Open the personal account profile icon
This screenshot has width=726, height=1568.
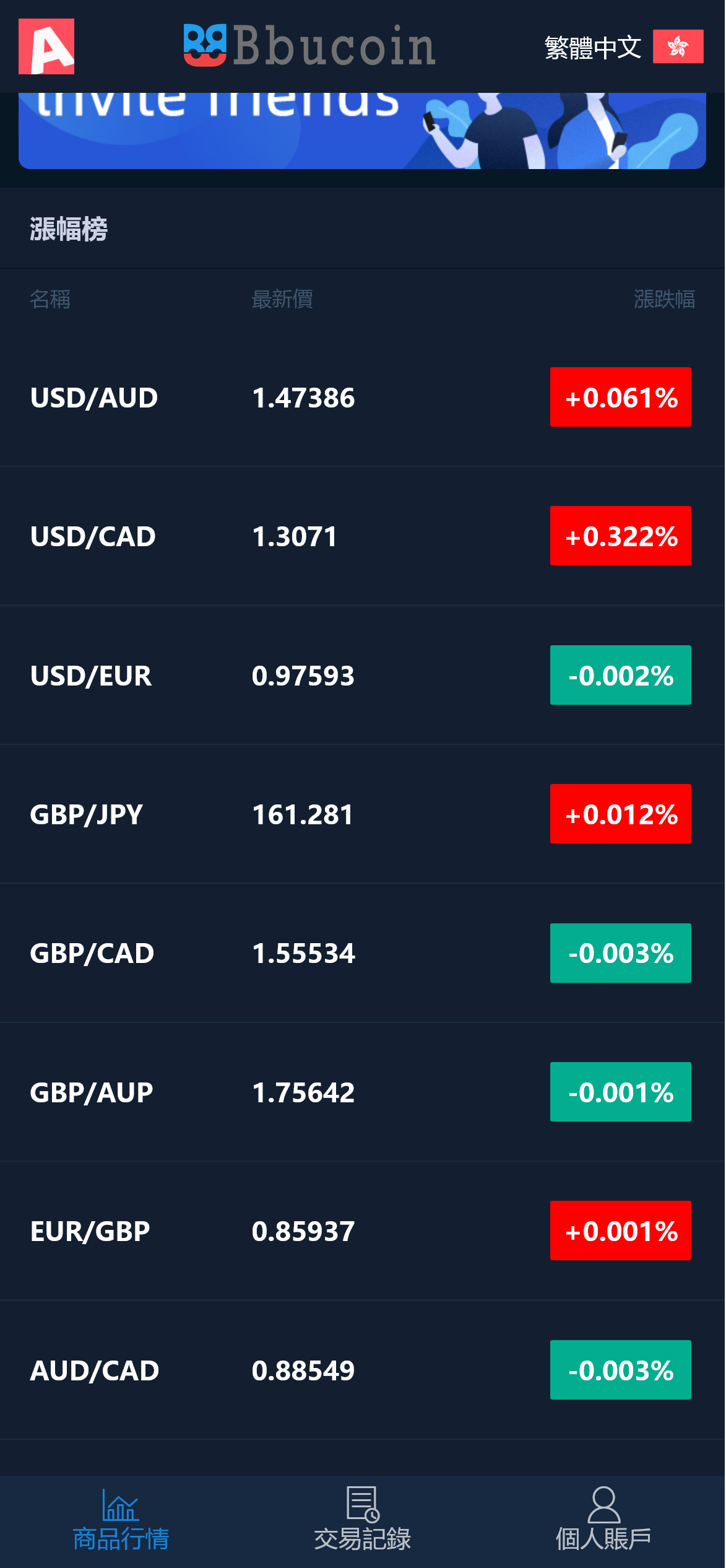pos(603,1505)
